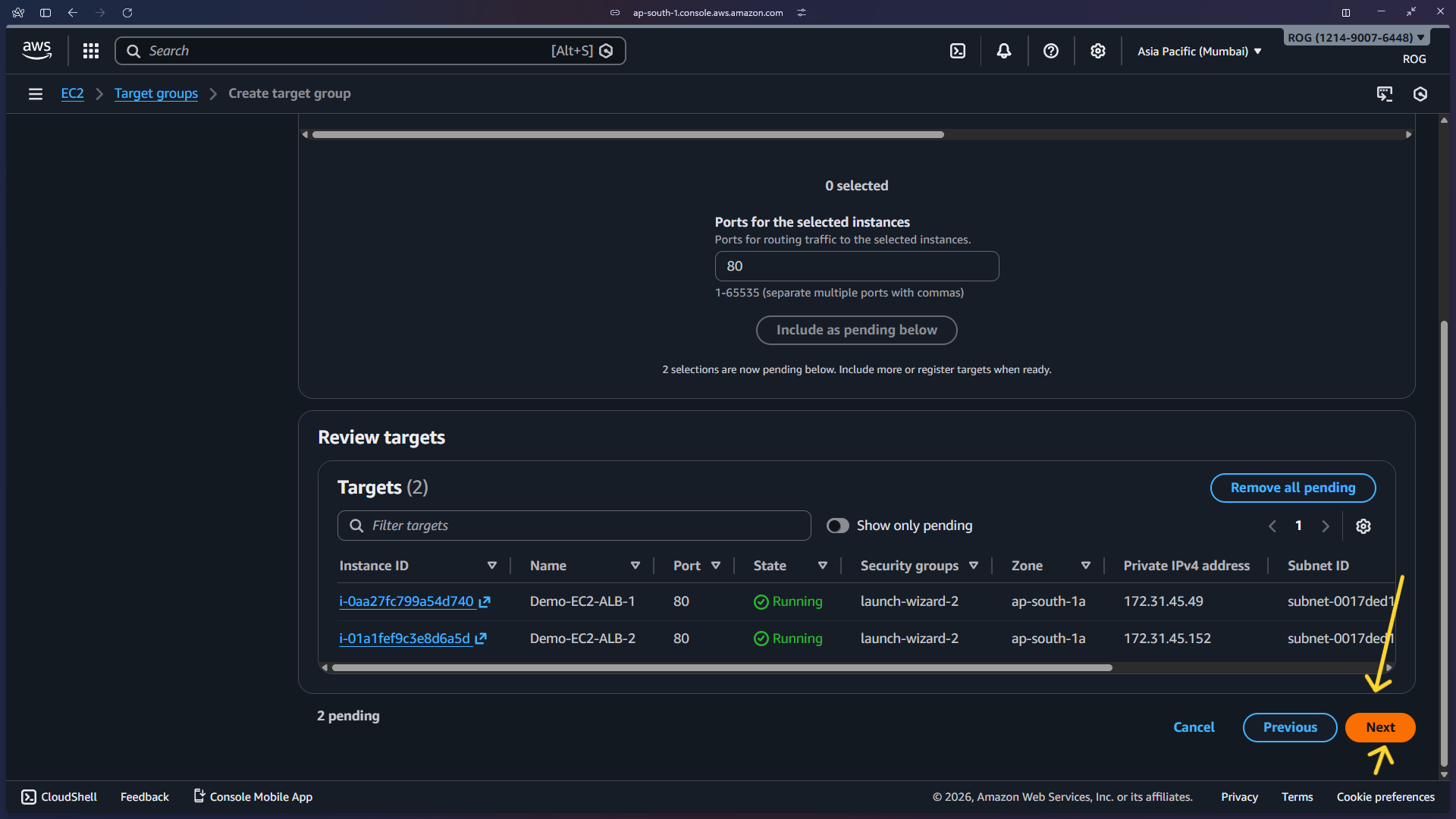
Task: Click the Review targets horizontal scrollbar
Action: (721, 668)
